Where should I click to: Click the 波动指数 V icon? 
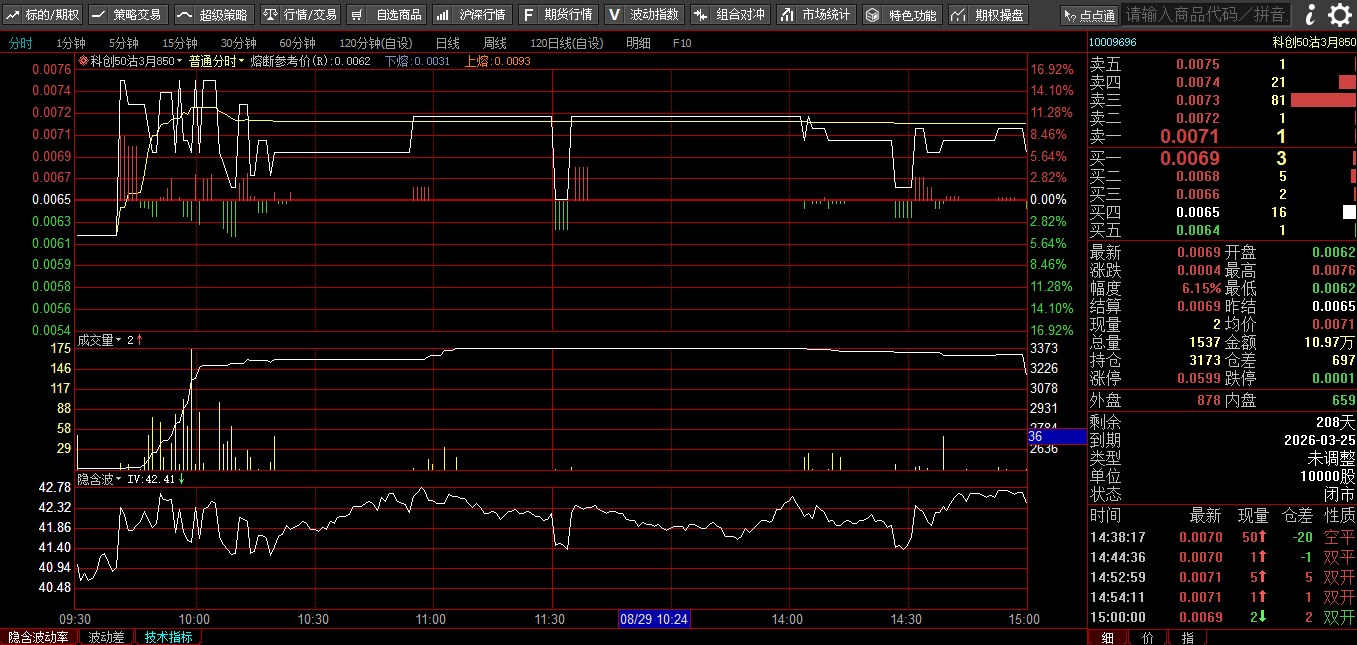[613, 15]
